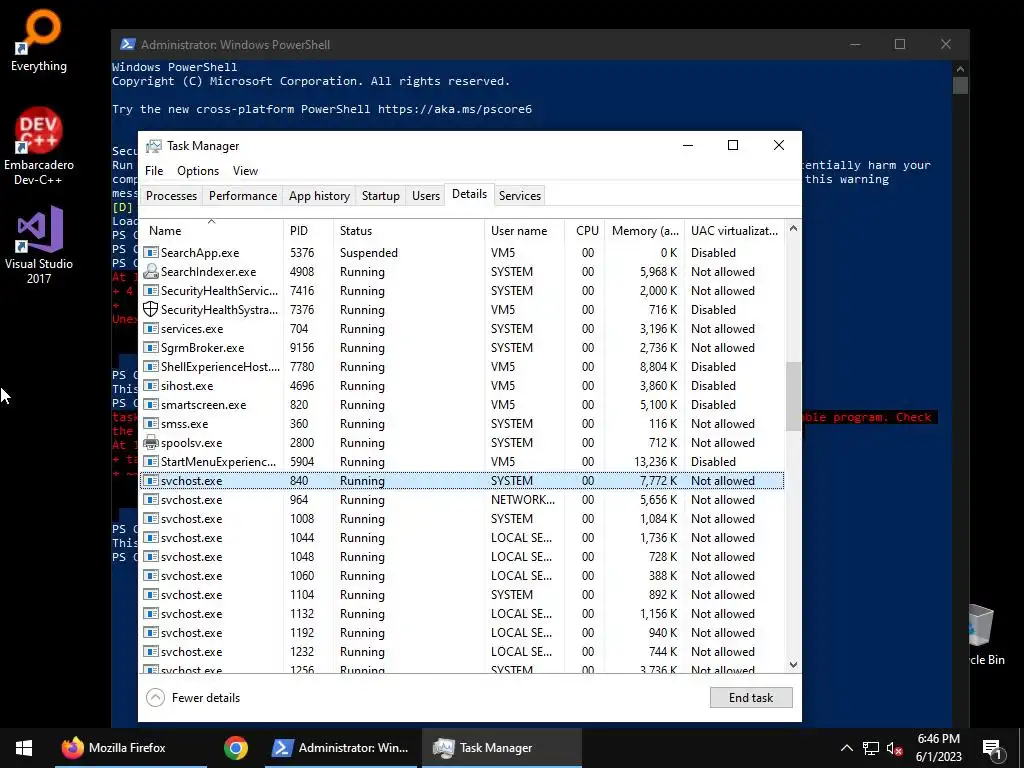Screen dimensions: 1024x768
Task: Open the File menu in Task Manager
Action: point(154,170)
